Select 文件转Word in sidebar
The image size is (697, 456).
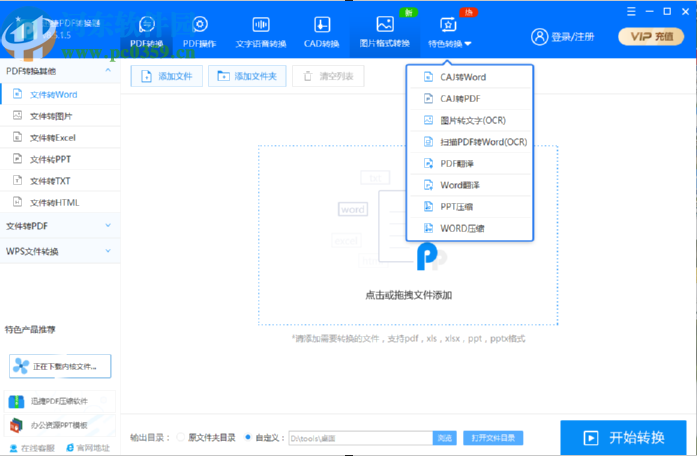60,94
